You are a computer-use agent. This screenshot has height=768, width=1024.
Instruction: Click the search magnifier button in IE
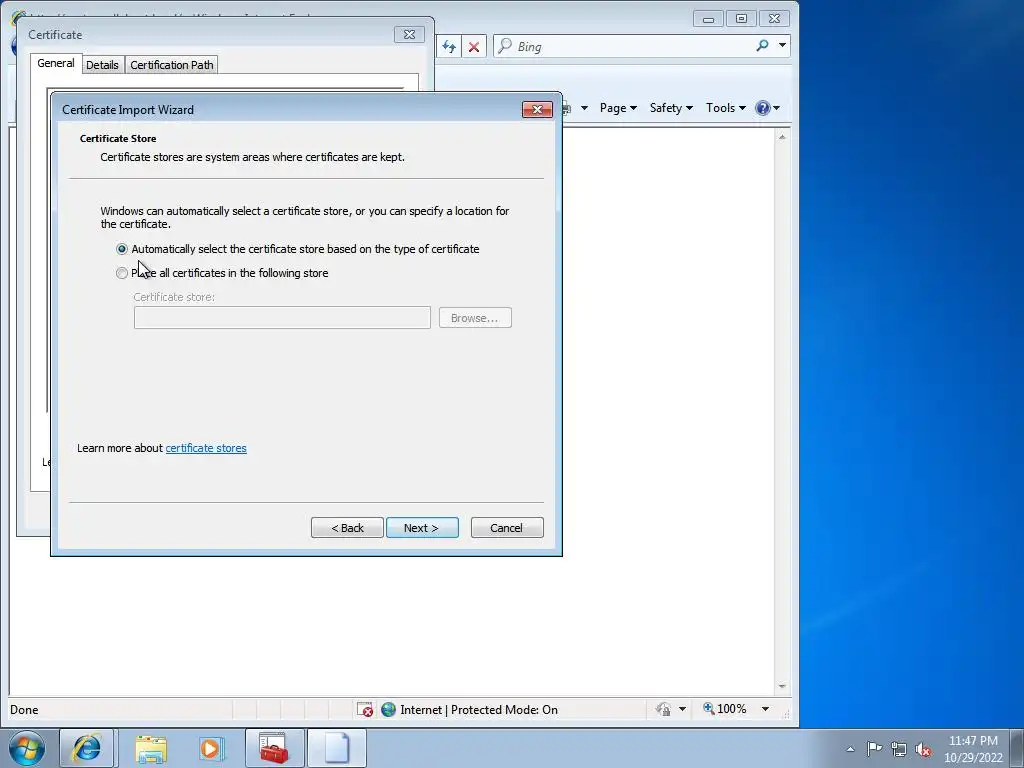pos(762,46)
